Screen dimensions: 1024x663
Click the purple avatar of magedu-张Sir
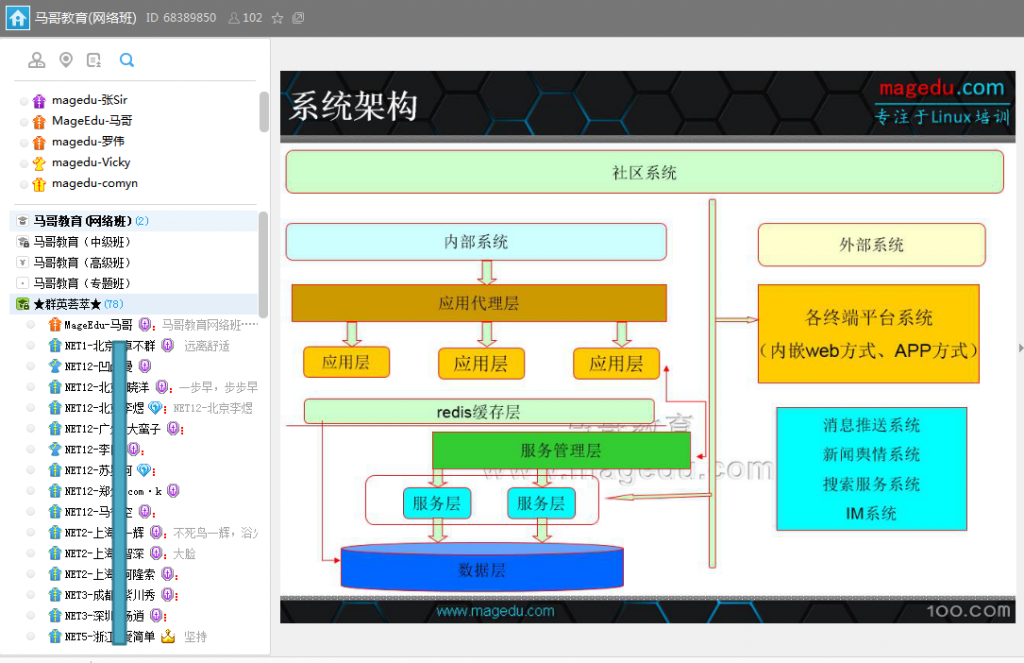click(x=40, y=100)
